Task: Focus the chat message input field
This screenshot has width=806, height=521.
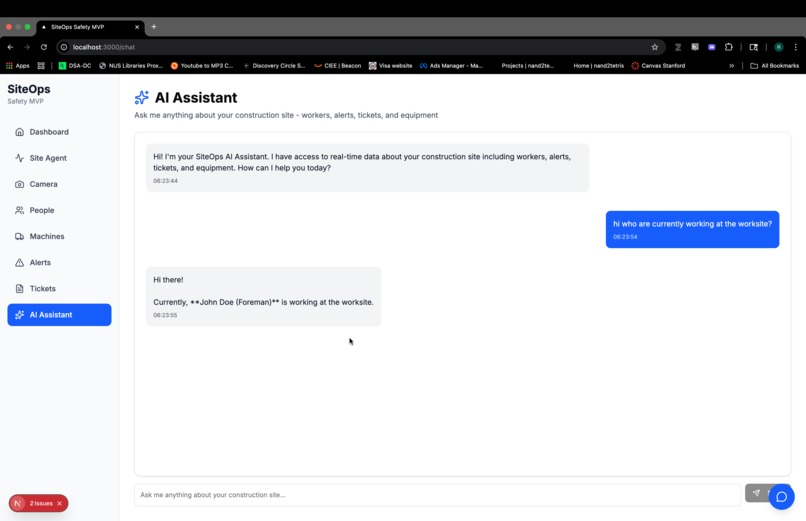Action: click(437, 495)
